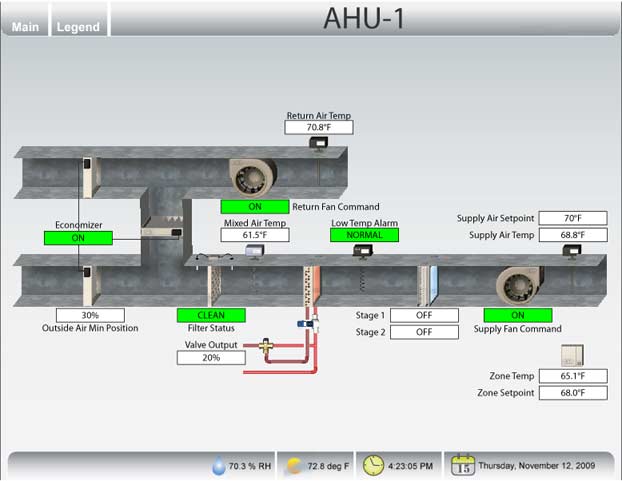This screenshot has height=481, width=622.
Task: Click the 4:23:05 PM time display
Action: pos(410,466)
